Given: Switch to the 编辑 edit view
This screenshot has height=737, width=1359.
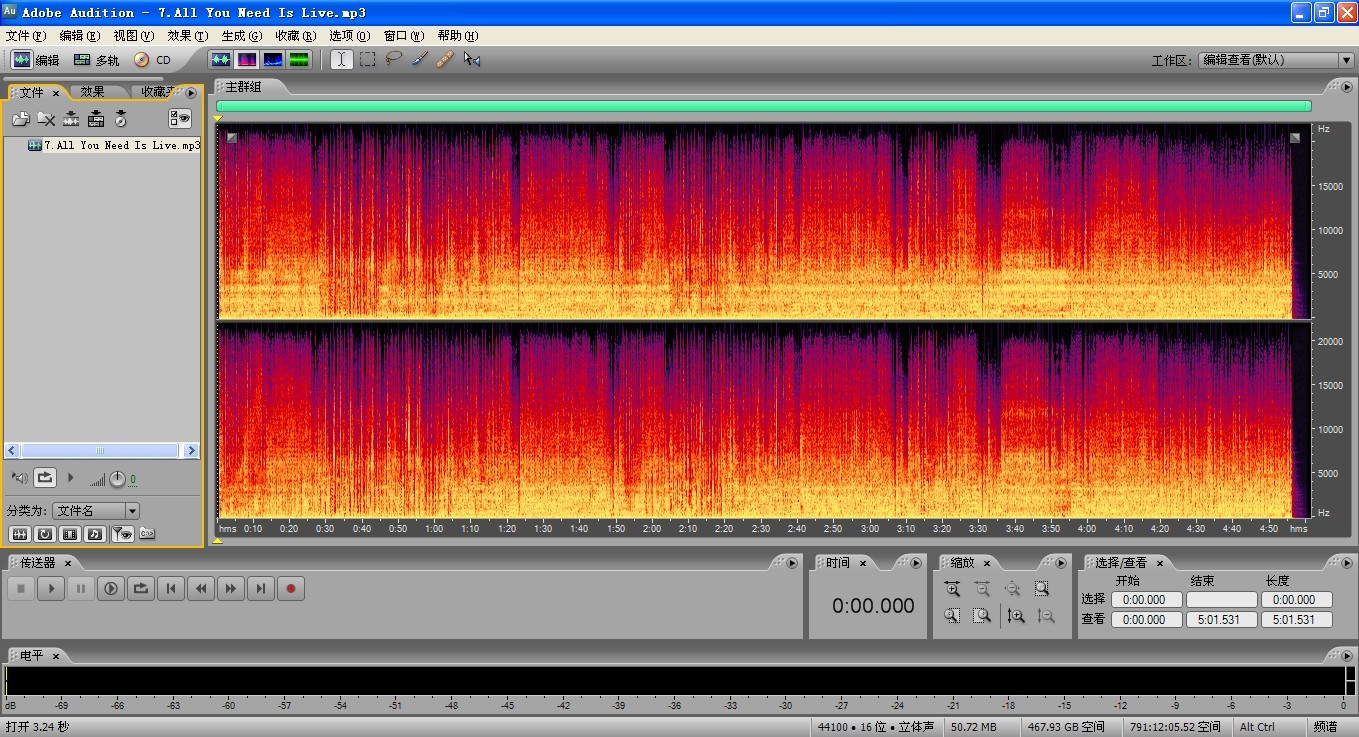Looking at the screenshot, I should pos(35,60).
